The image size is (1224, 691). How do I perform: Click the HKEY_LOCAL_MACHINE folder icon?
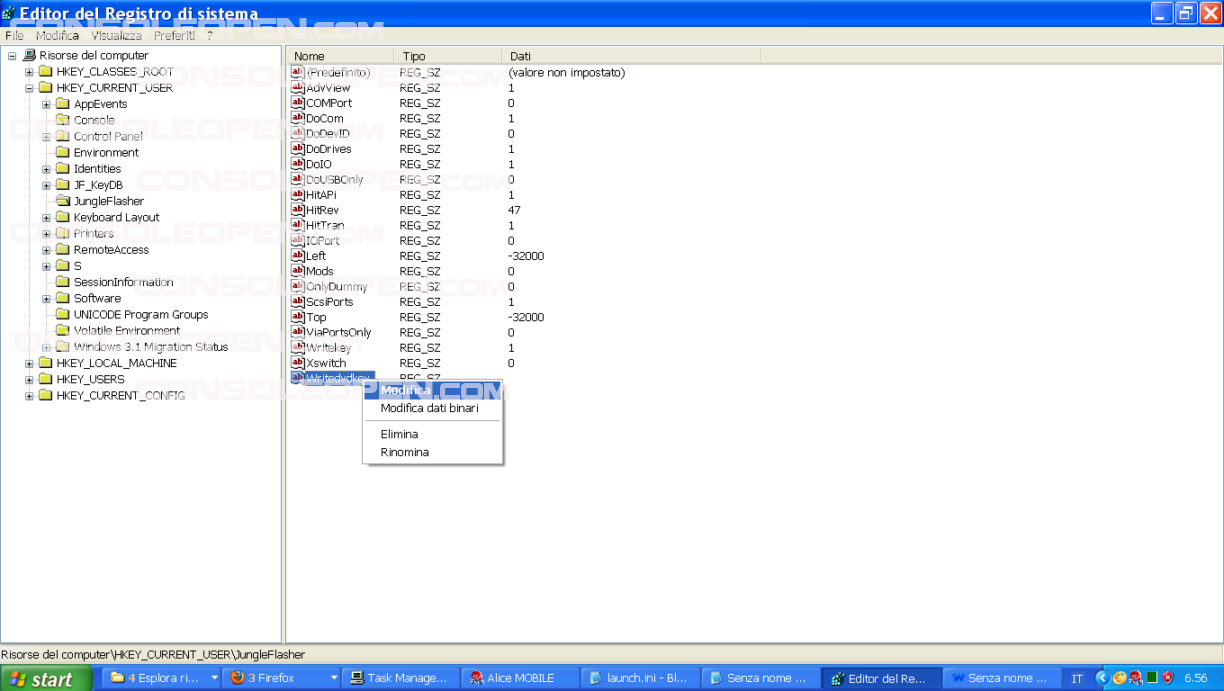[45, 363]
